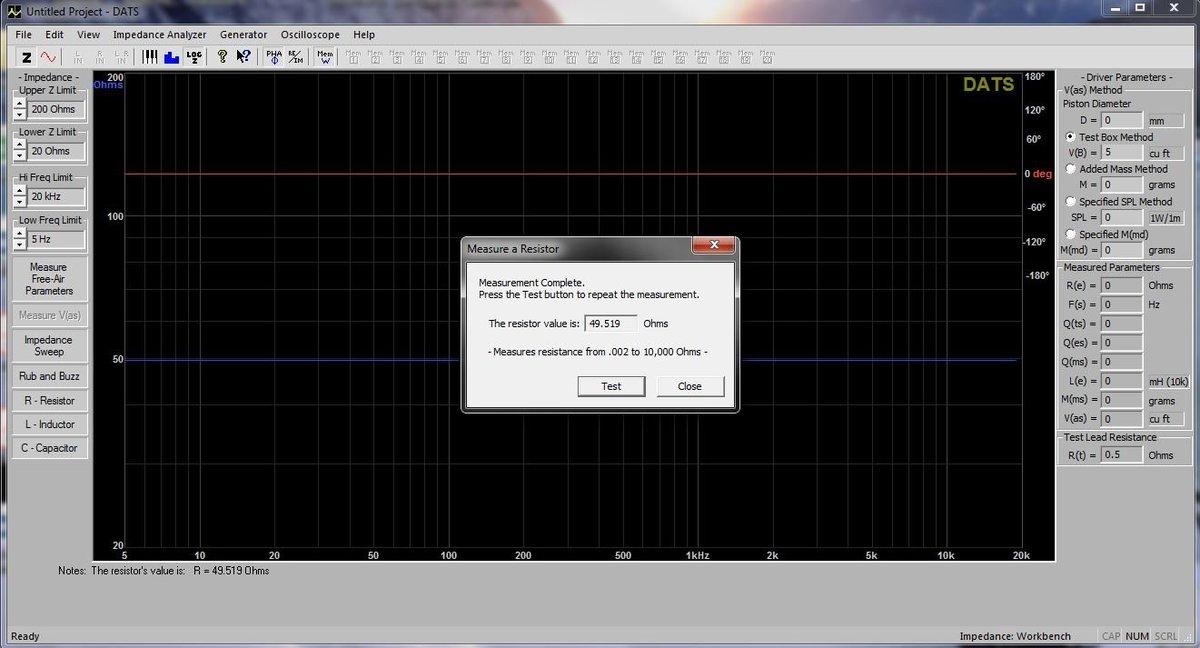Select the red sine wave generator icon
The image size is (1200, 648).
click(x=48, y=57)
